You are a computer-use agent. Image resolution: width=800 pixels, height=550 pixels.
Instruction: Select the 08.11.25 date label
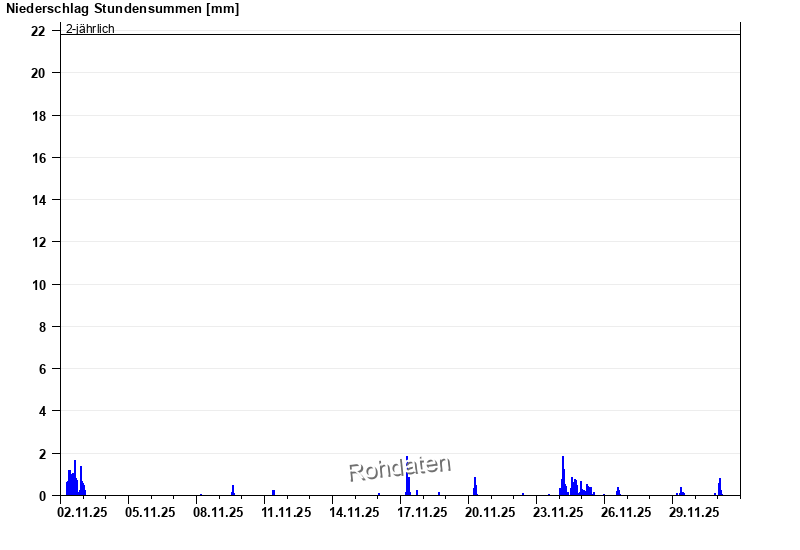(218, 512)
